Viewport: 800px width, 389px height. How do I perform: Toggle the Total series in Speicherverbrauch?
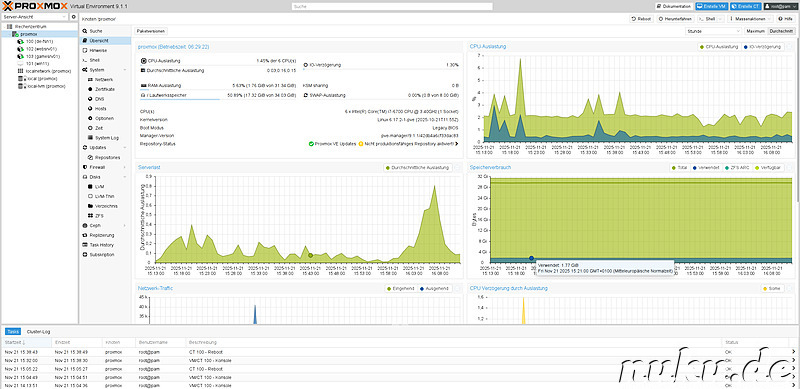pos(680,167)
